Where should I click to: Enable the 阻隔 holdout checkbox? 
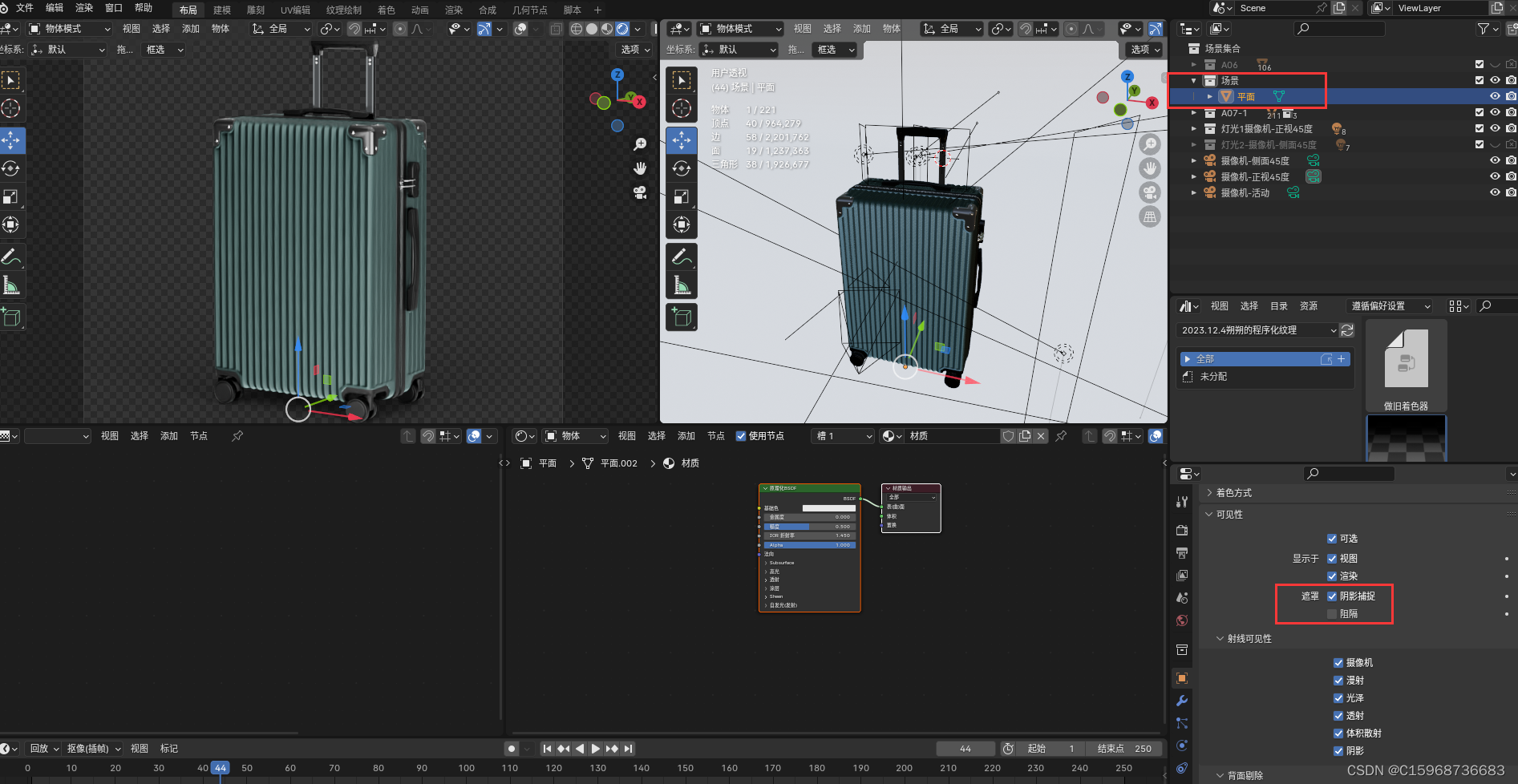coord(1332,614)
